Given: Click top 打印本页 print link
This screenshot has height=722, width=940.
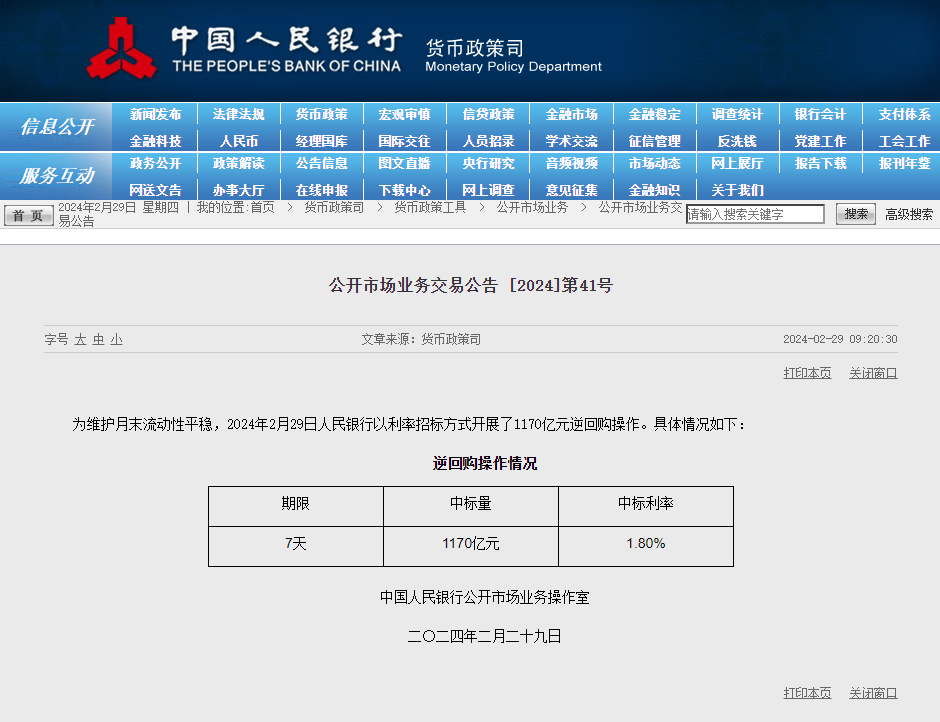Looking at the screenshot, I should click(807, 373).
